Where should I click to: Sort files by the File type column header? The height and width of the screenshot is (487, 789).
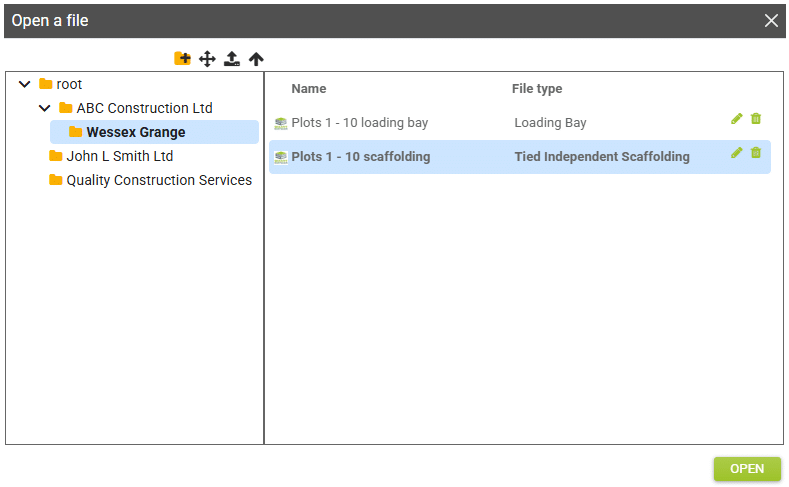[537, 89]
